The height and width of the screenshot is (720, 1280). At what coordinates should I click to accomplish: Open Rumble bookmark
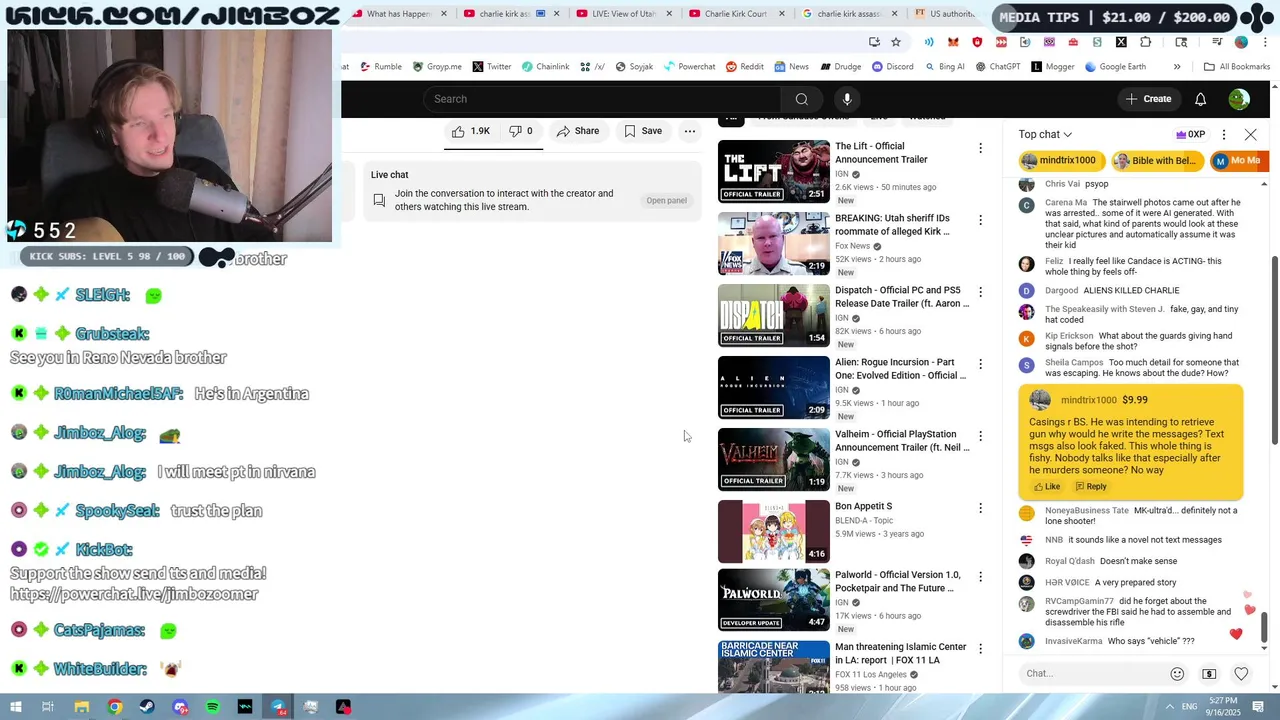pos(380,67)
